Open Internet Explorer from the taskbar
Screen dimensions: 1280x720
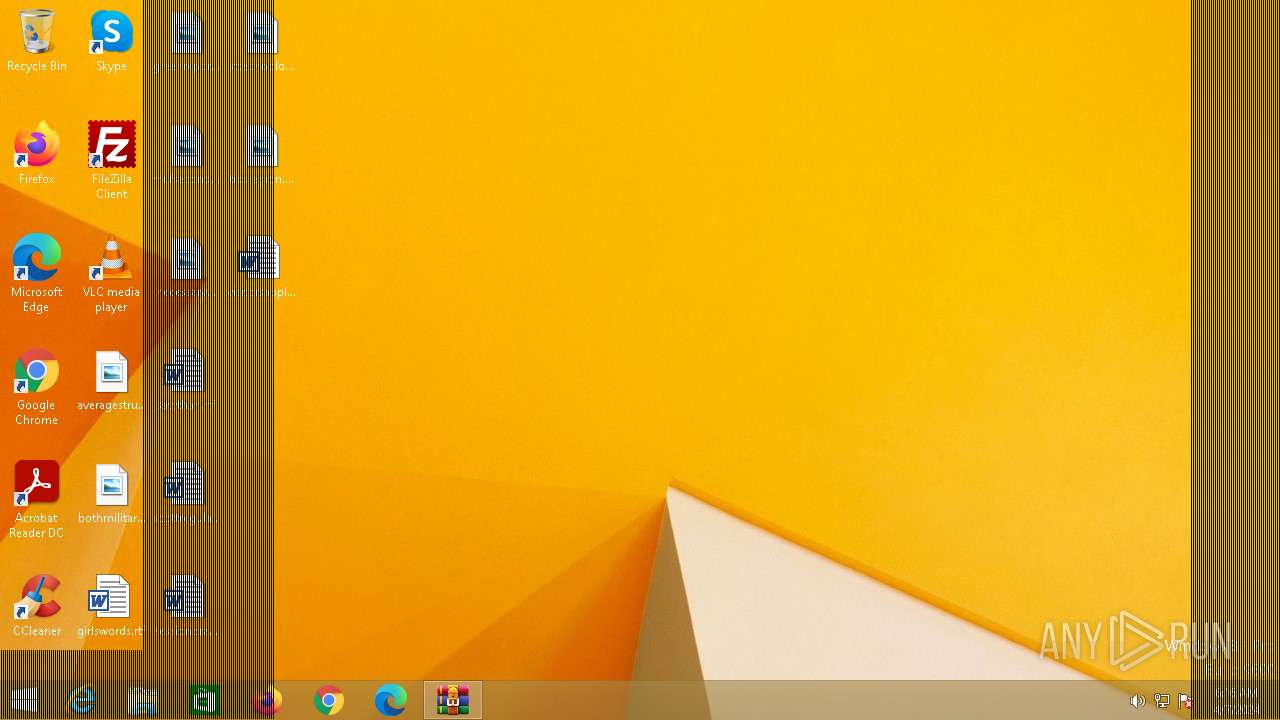pos(81,701)
